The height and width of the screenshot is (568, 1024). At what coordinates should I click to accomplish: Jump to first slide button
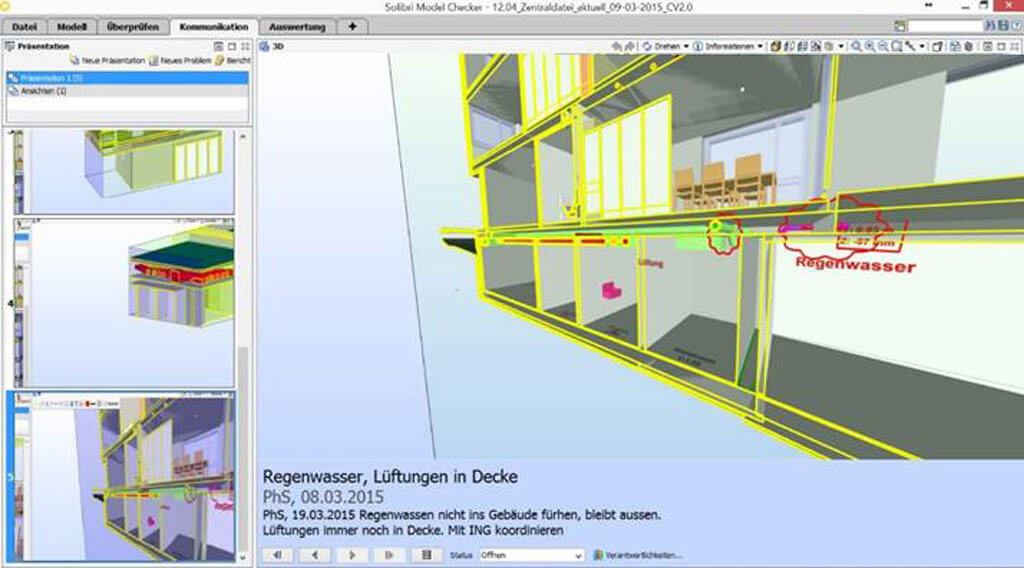[278, 555]
